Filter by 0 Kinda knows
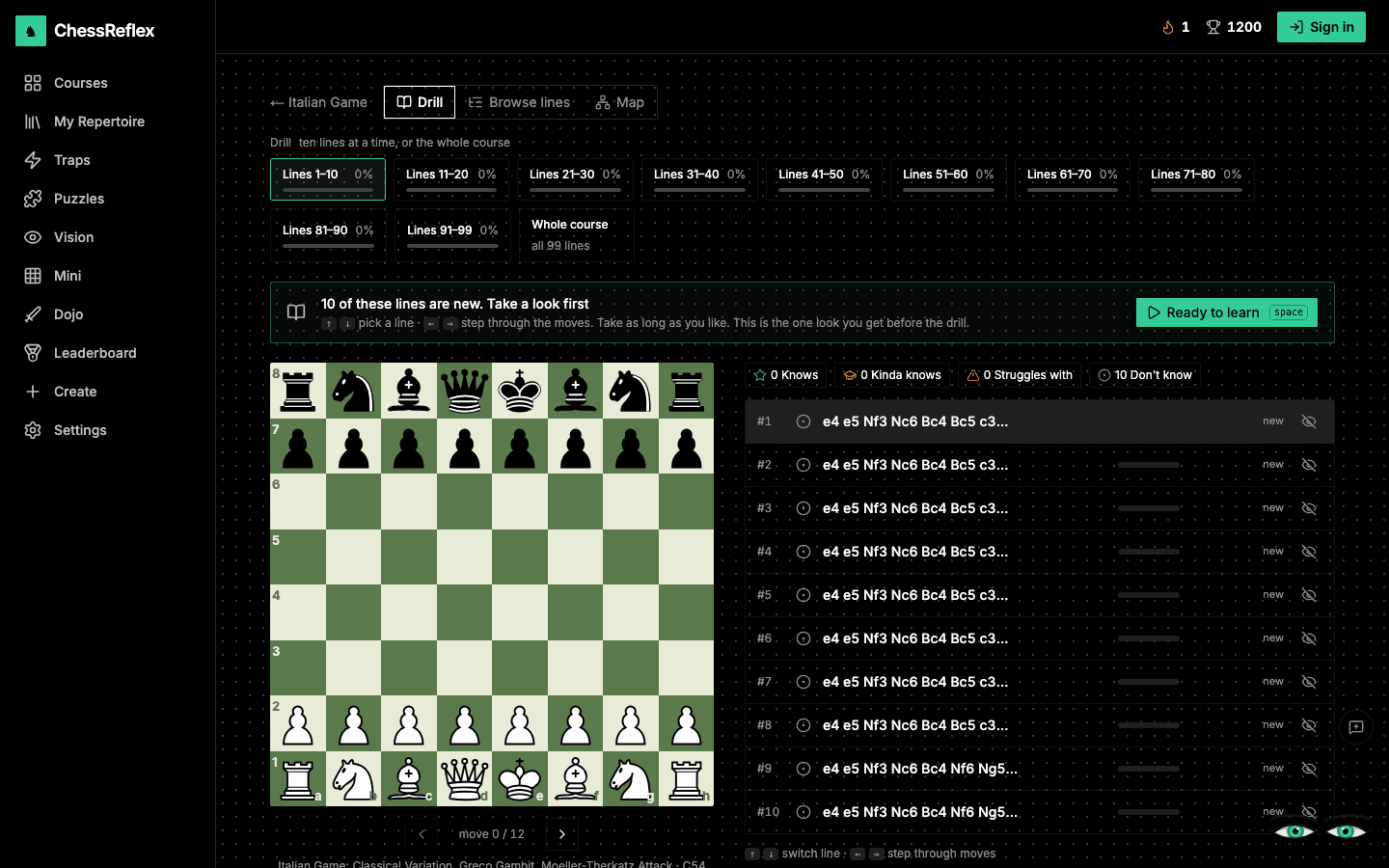 pyautogui.click(x=892, y=375)
